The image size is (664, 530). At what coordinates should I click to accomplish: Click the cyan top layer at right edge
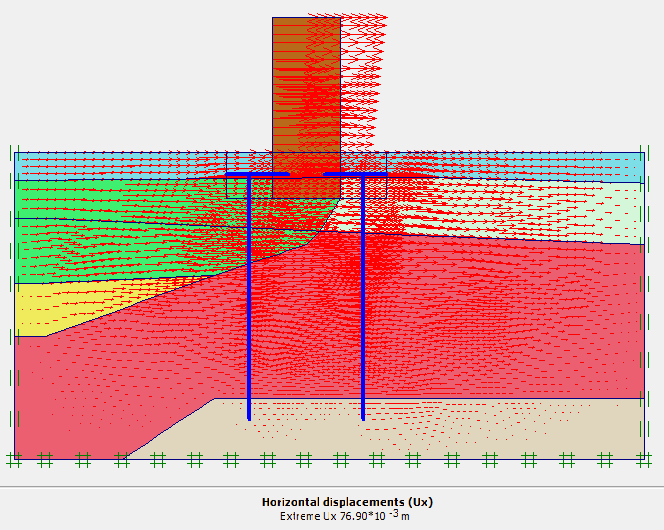coord(620,166)
